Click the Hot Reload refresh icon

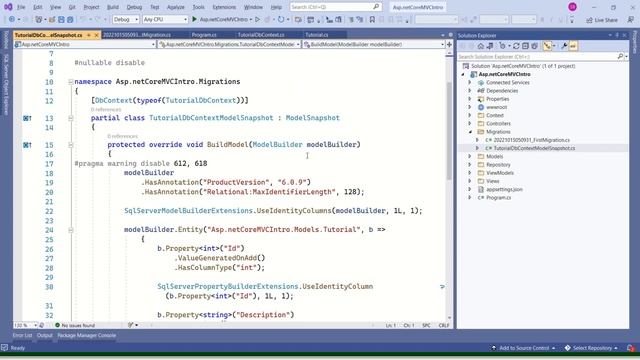click(281, 19)
